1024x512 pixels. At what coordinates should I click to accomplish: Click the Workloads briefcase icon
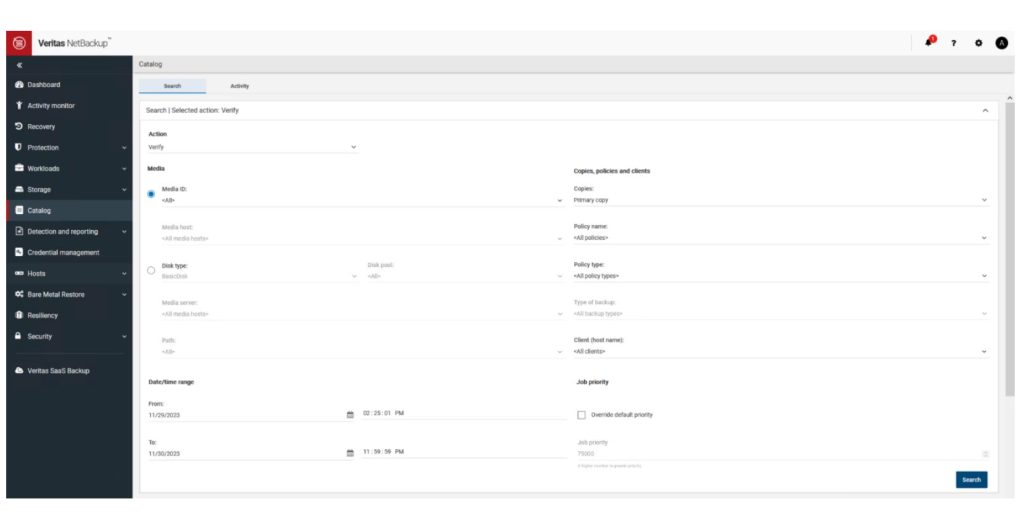click(x=19, y=168)
